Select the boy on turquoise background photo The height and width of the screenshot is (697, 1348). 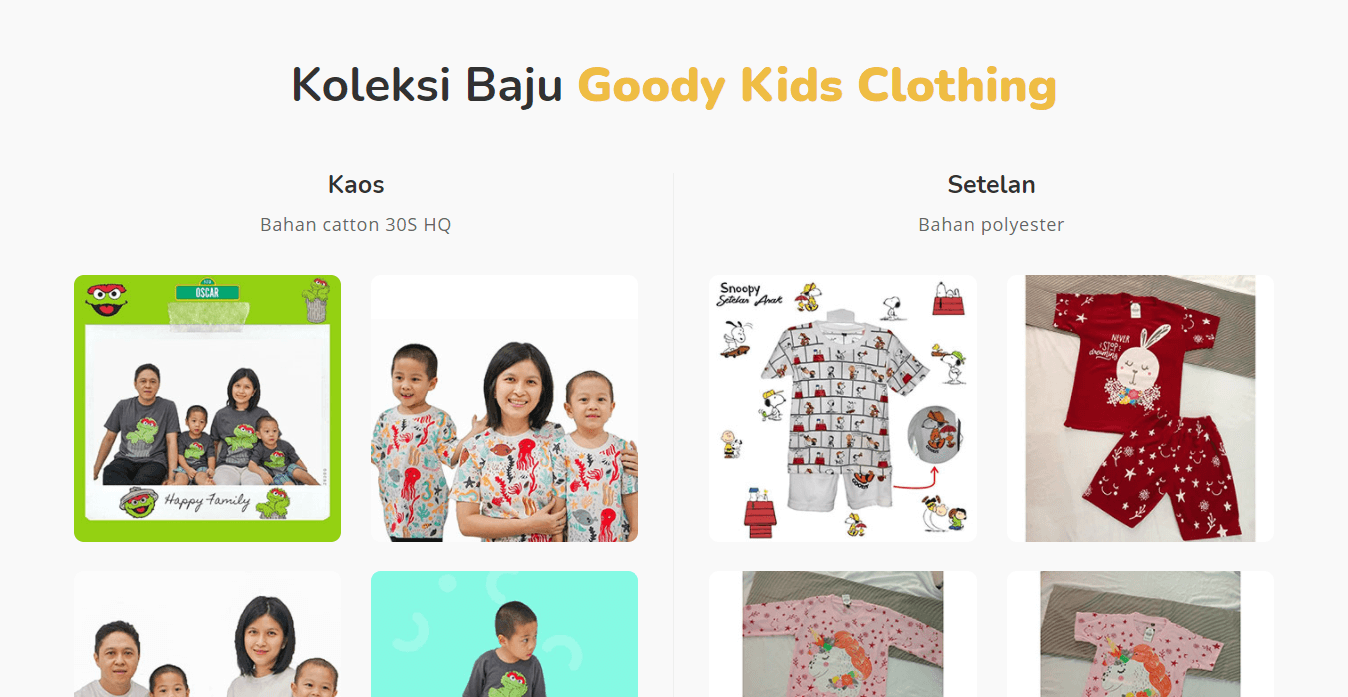504,634
